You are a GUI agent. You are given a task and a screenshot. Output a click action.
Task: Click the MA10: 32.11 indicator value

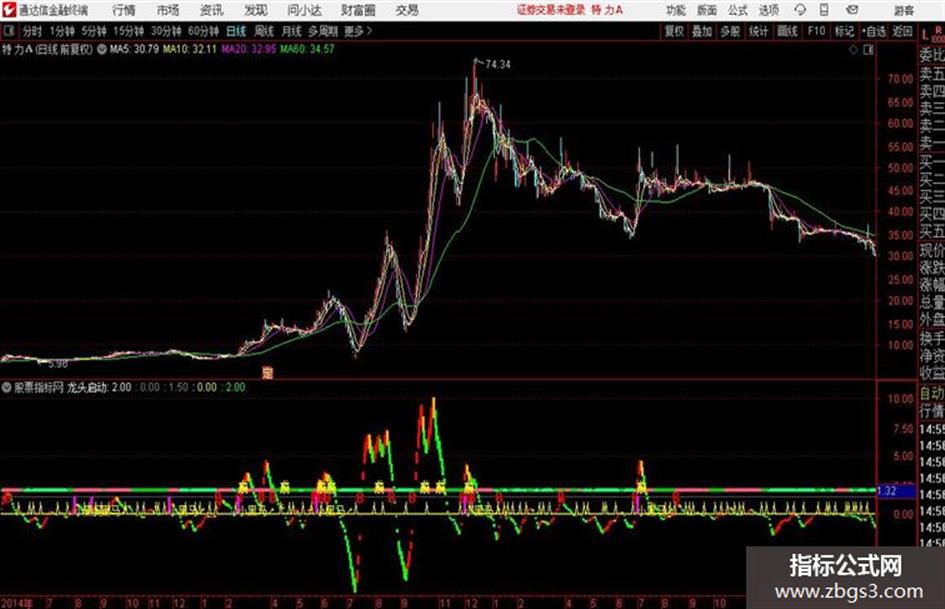point(190,49)
